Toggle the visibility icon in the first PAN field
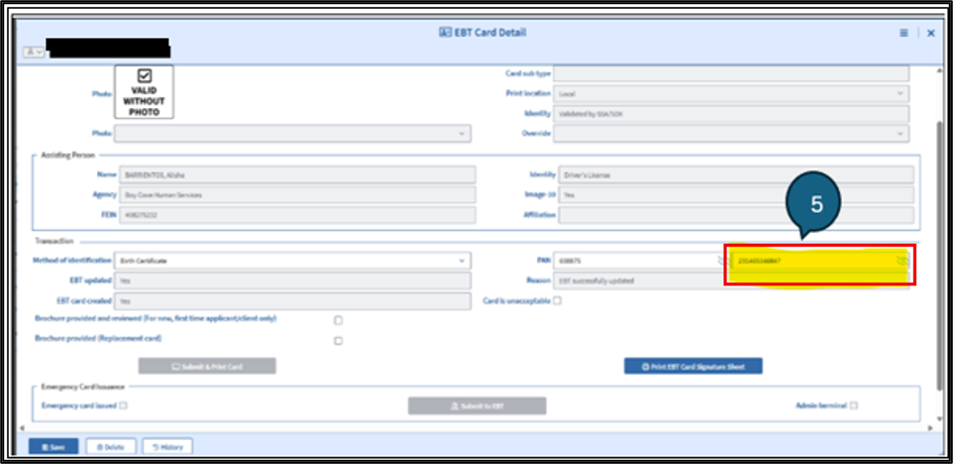Screen dimensions: 953x464 pos(721,261)
